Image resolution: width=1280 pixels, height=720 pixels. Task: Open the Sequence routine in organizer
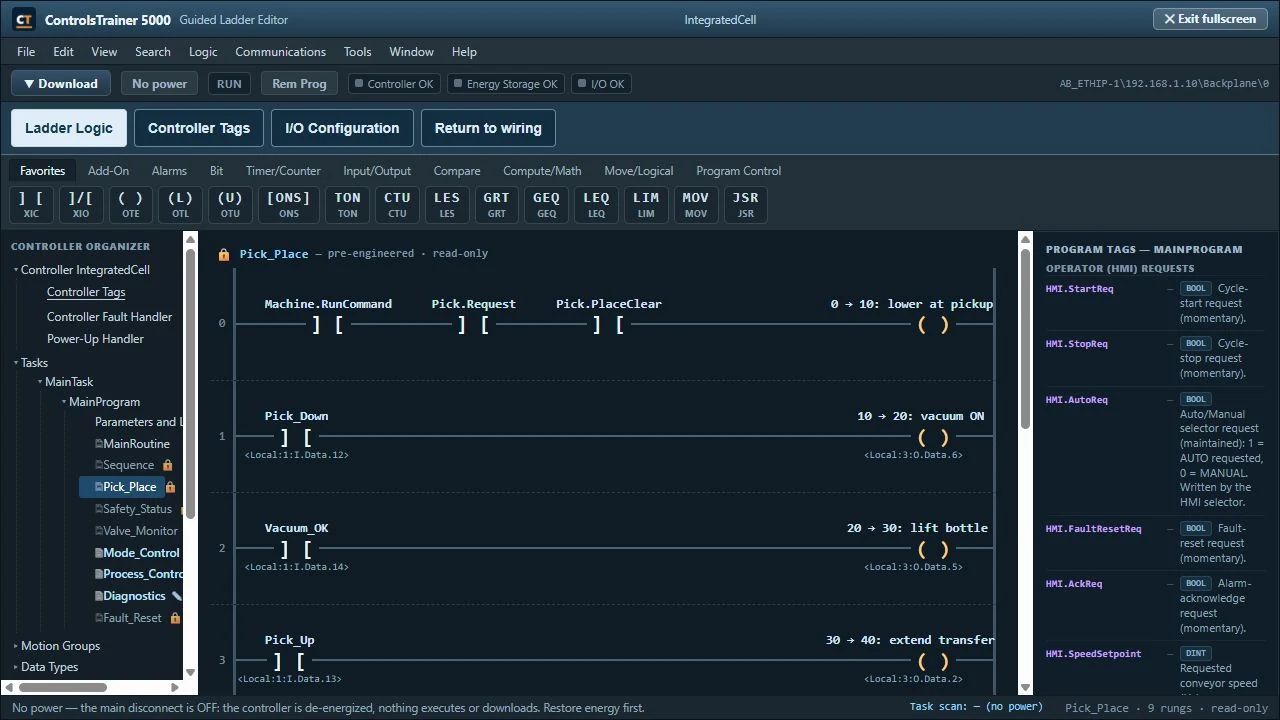point(129,465)
